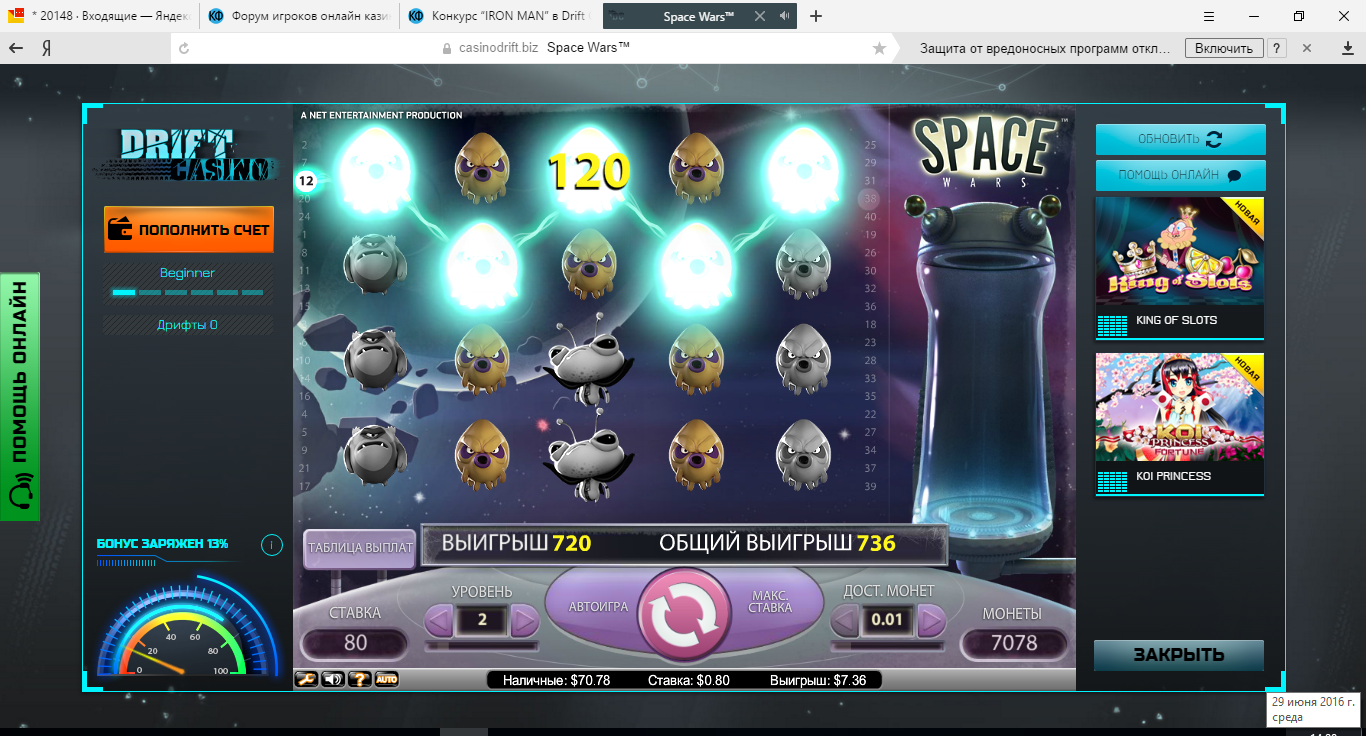Close the Space Wars browser tab

click(762, 16)
